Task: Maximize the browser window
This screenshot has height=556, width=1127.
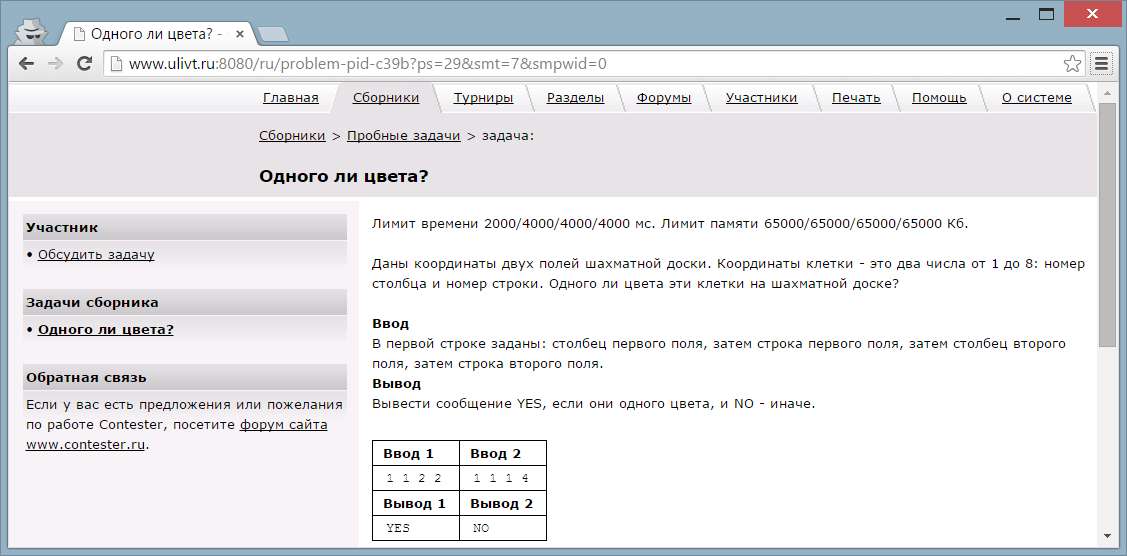Action: point(1046,14)
